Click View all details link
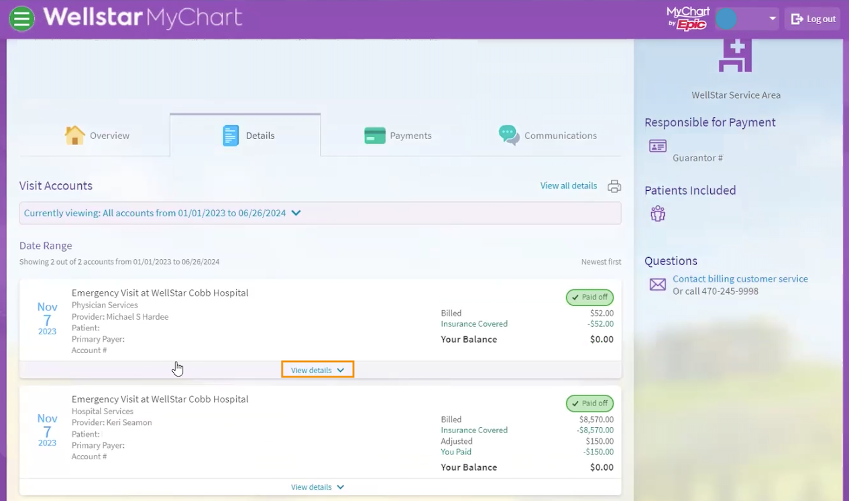This screenshot has height=502, width=850. [x=568, y=186]
